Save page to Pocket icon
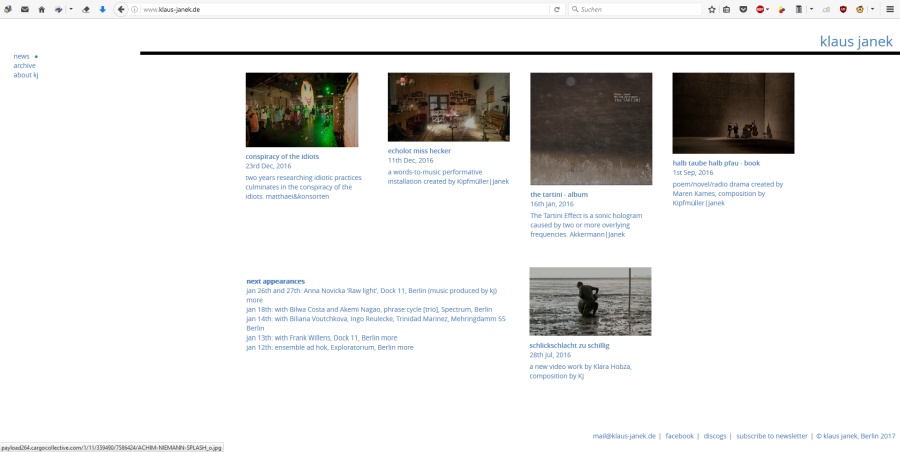The image size is (900, 452). (743, 9)
